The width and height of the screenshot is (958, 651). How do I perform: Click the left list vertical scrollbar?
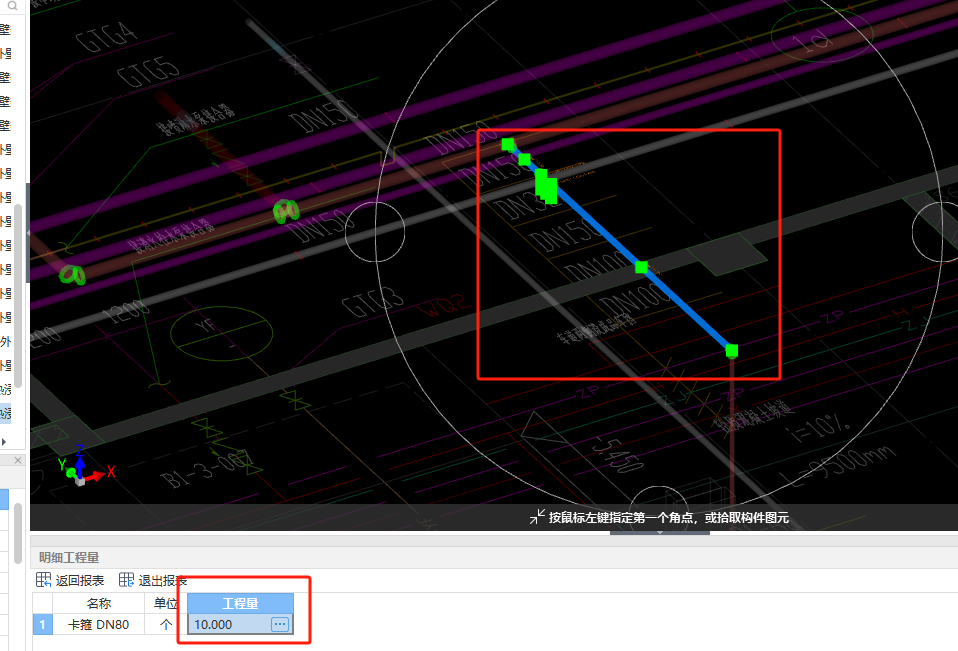(18, 296)
